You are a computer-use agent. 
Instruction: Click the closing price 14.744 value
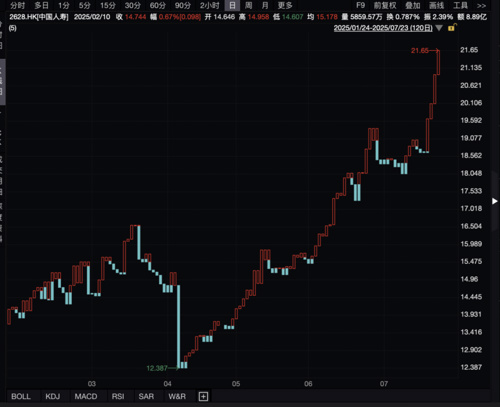135,17
